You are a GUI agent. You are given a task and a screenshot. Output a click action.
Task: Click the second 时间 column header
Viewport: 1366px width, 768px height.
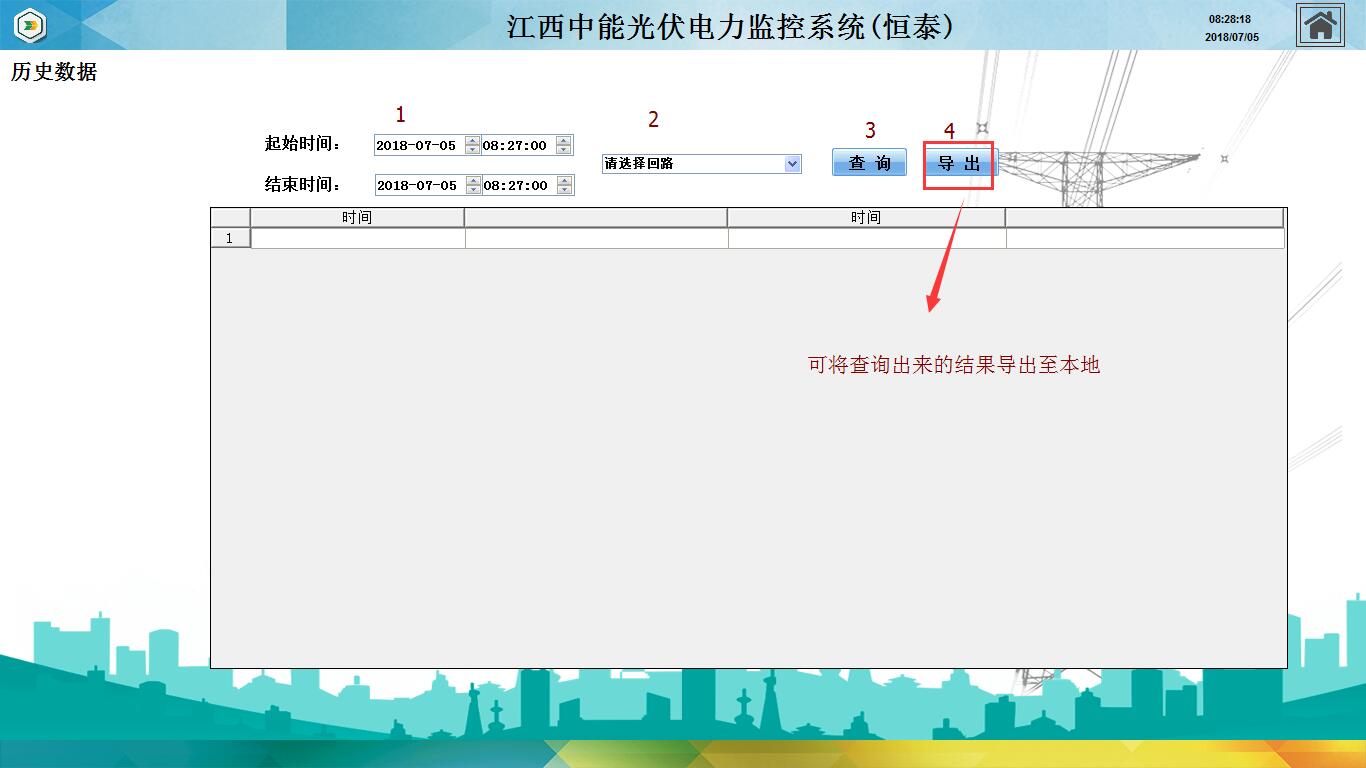click(x=866, y=218)
